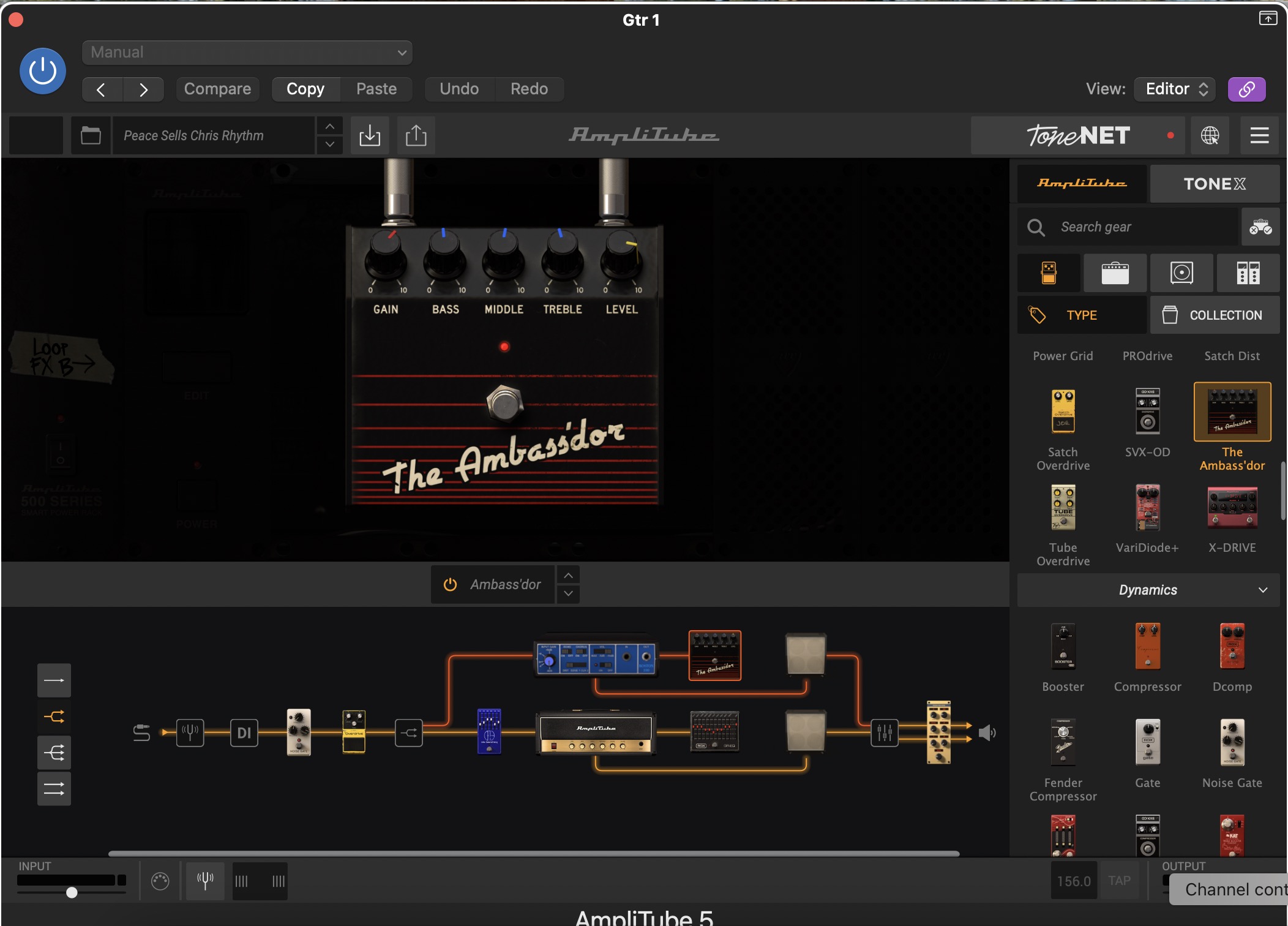Click the Compare button
The height and width of the screenshot is (926, 1288).
(217, 89)
